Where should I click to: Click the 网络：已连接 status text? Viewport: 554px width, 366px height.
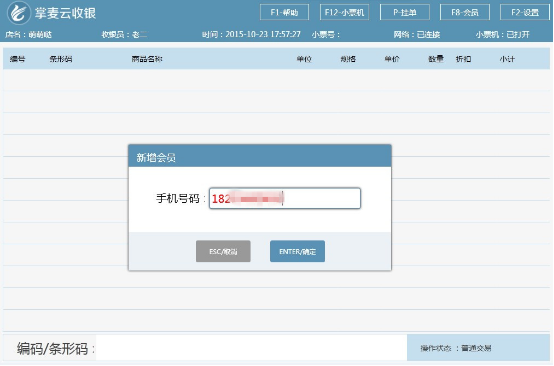[417, 34]
